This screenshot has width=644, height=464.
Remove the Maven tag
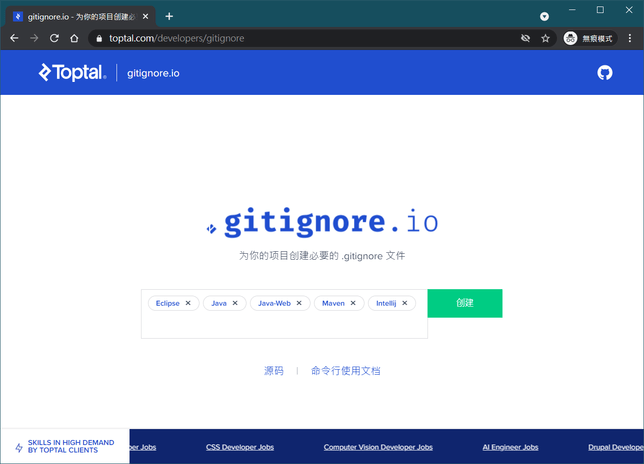tap(353, 303)
